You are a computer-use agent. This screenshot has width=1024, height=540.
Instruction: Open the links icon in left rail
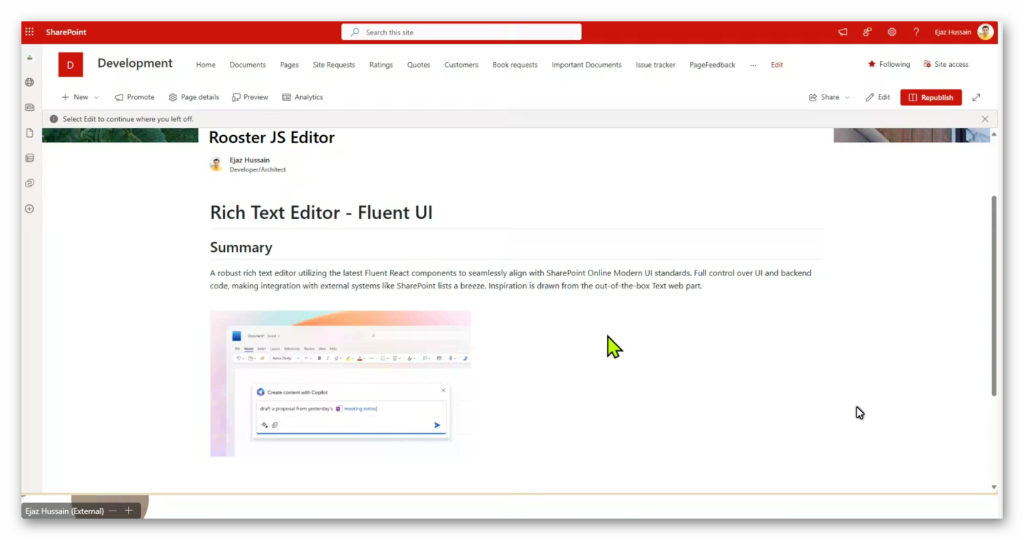29,183
